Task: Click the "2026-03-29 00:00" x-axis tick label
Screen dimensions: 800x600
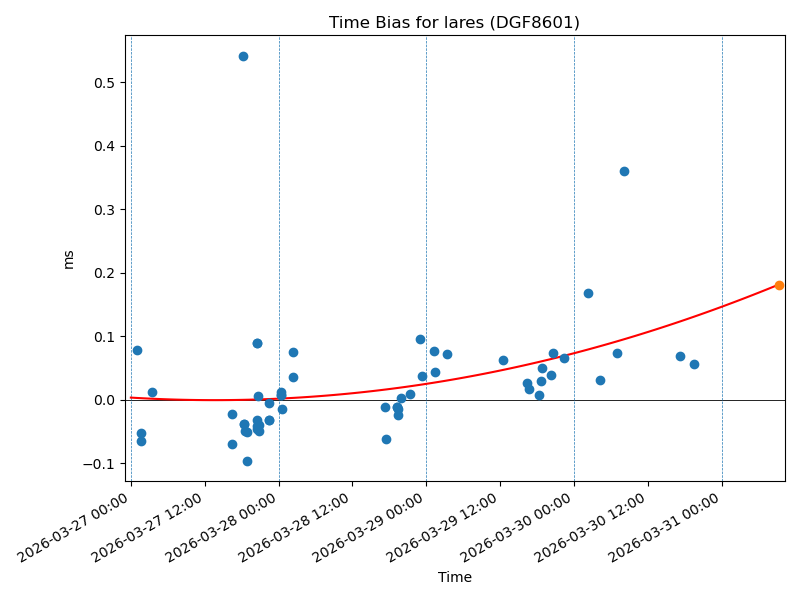Action: tap(372, 528)
